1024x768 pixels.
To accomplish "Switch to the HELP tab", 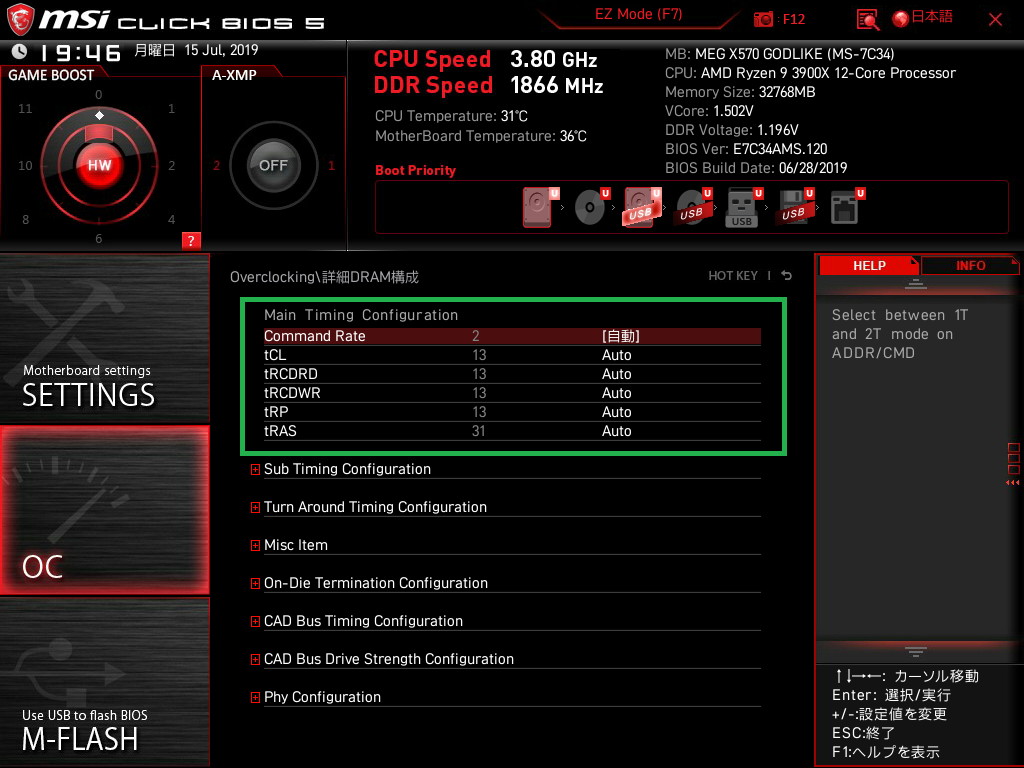I will pyautogui.click(x=869, y=265).
